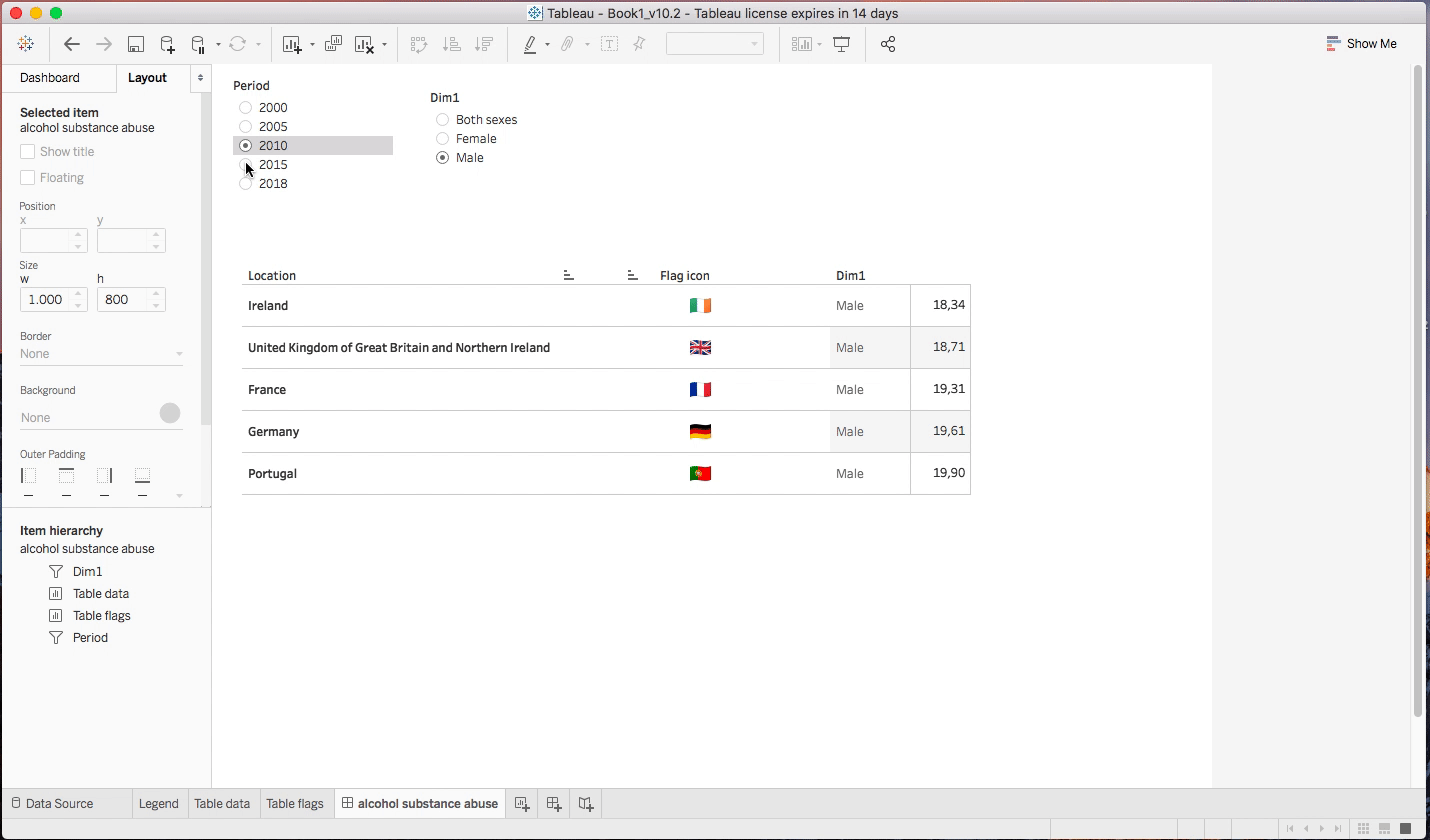Image resolution: width=1430 pixels, height=840 pixels.
Task: Create a New Story from the bottom bar
Action: 585,803
